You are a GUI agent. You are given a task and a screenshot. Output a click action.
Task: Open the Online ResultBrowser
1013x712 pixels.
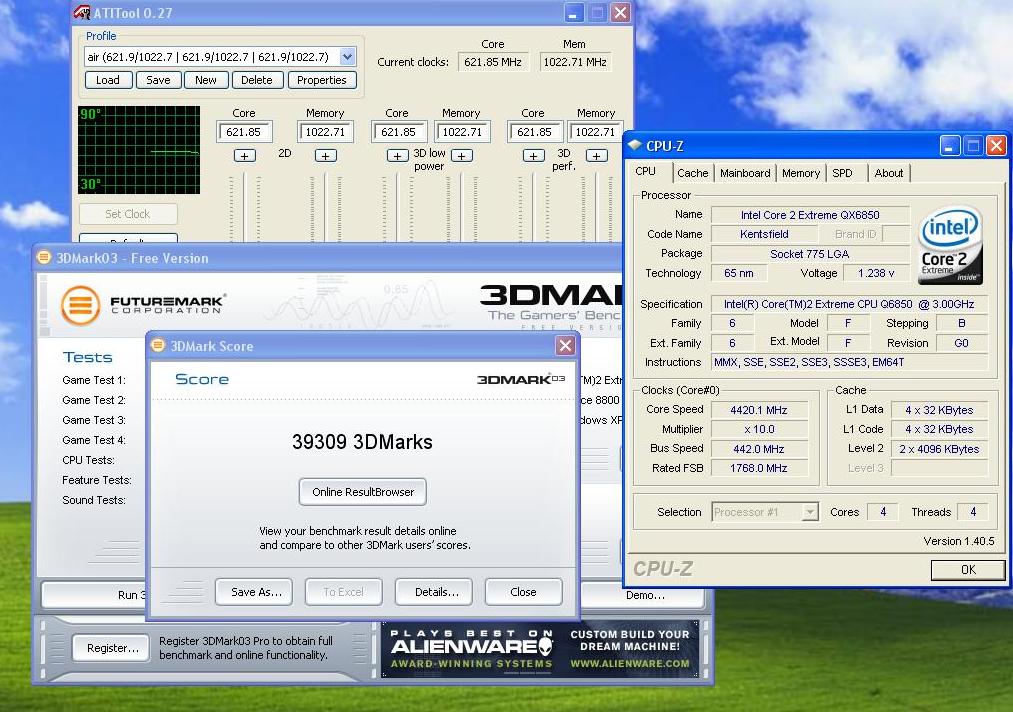(363, 492)
